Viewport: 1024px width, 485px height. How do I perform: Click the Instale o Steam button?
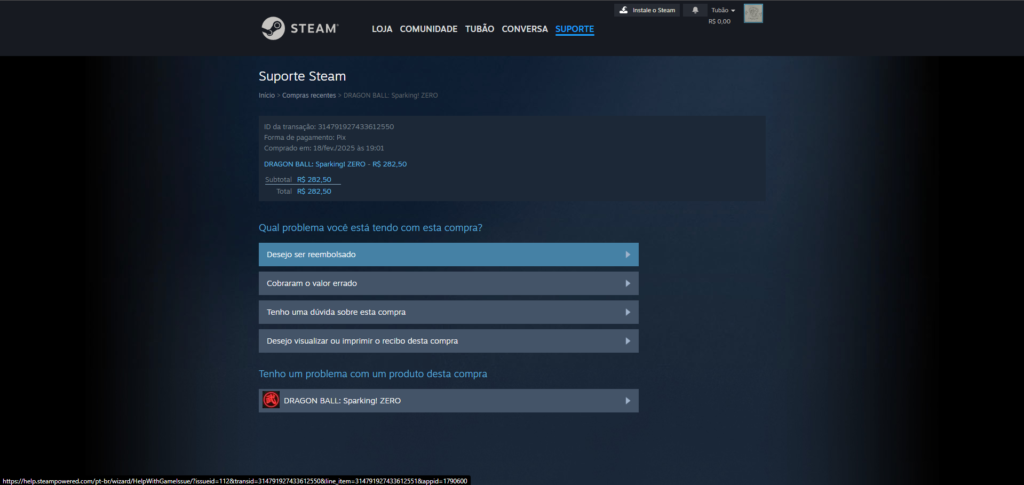coord(647,10)
